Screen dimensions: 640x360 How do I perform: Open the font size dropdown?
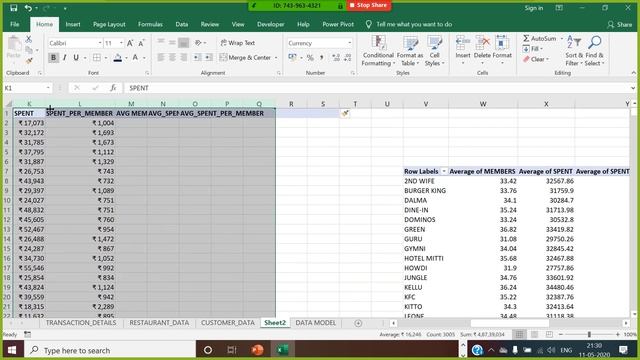pos(121,43)
